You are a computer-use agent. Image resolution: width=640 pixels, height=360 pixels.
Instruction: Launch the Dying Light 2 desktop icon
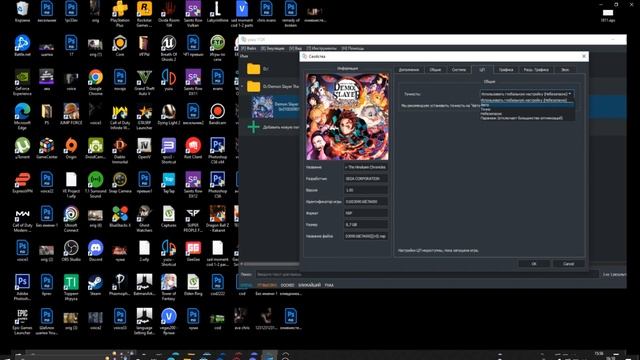169,114
